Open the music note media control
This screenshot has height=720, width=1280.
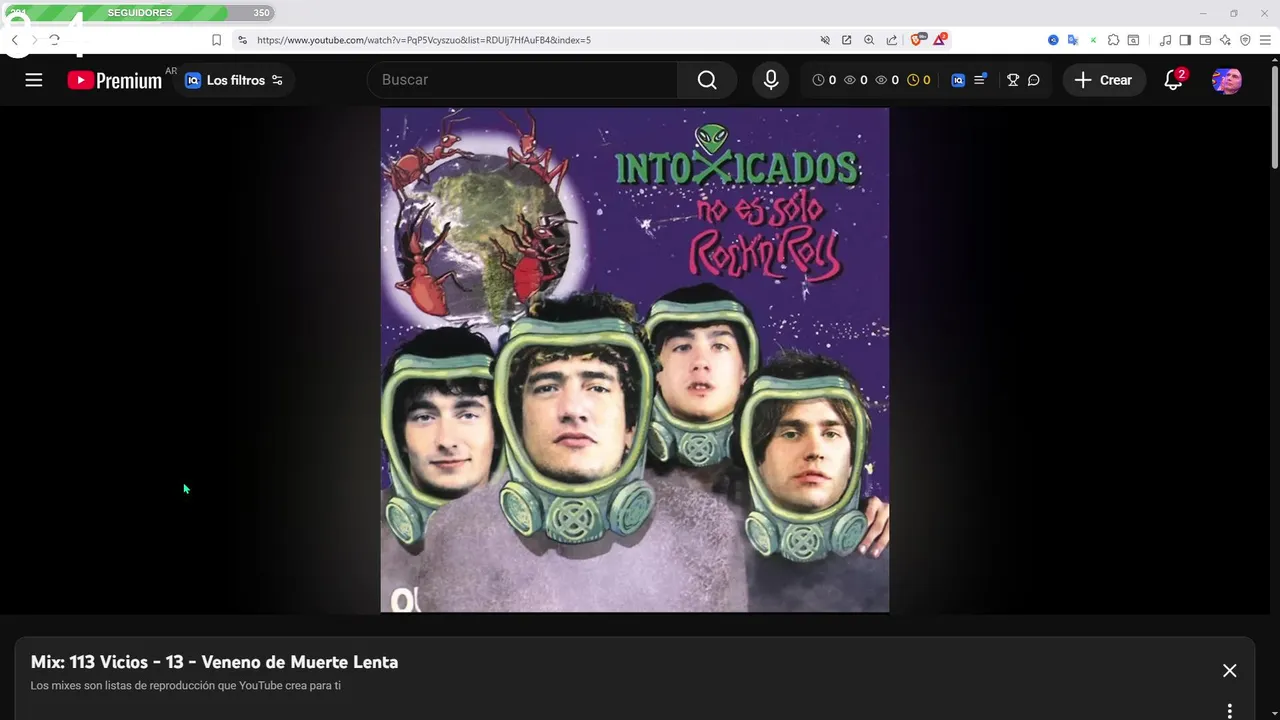[x=1165, y=40]
